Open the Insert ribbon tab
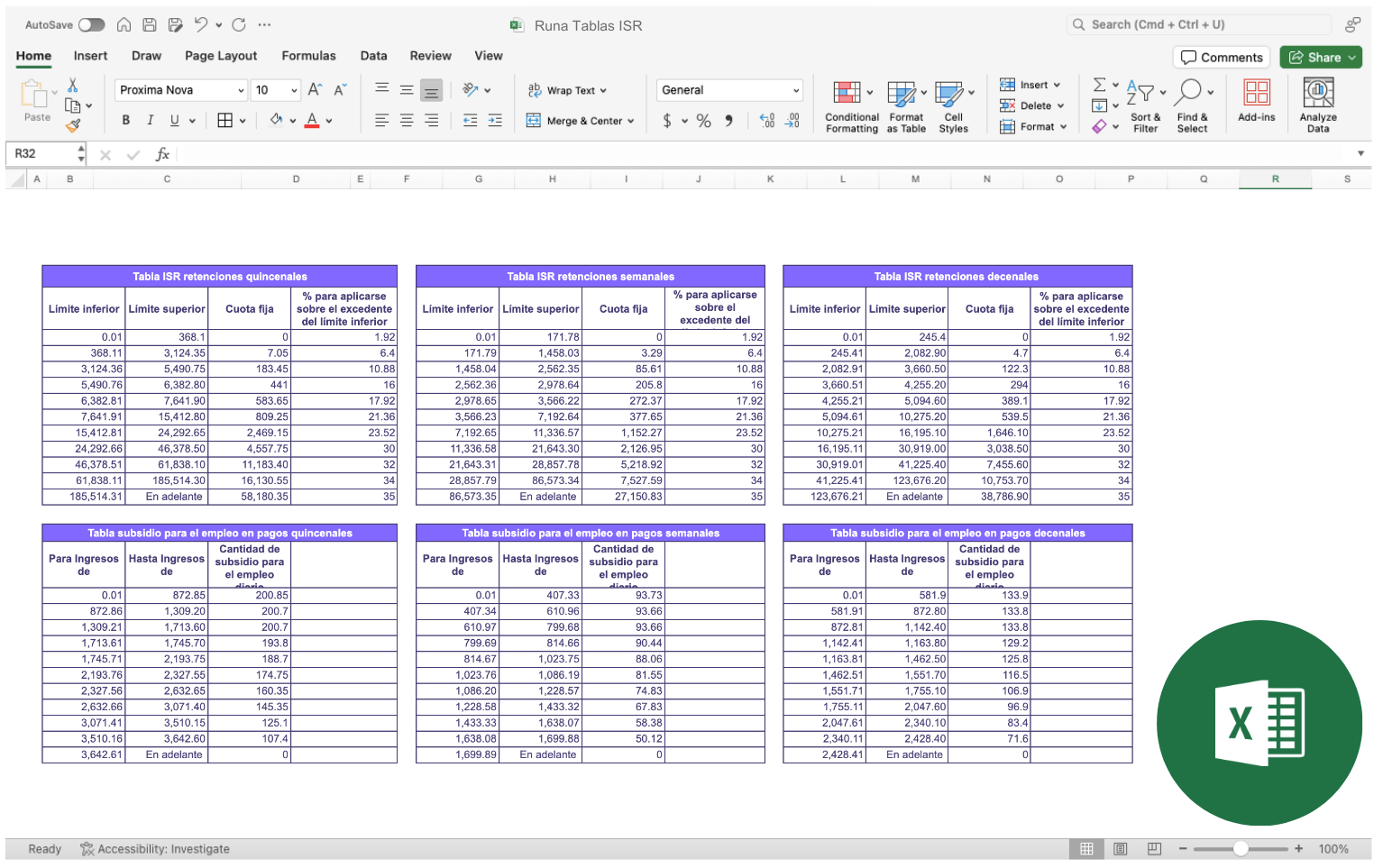Screen dimensions: 1383x868 coord(90,56)
